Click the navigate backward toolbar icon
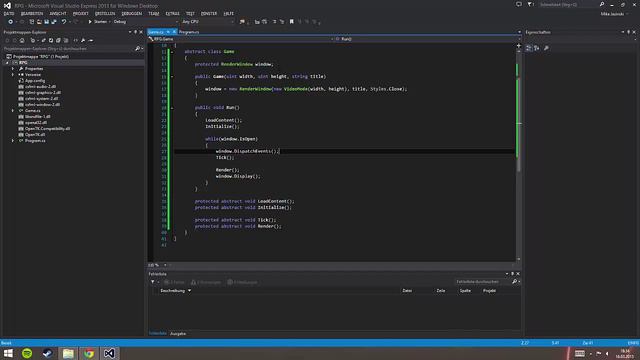This screenshot has width=640, height=360. (x=10, y=22)
